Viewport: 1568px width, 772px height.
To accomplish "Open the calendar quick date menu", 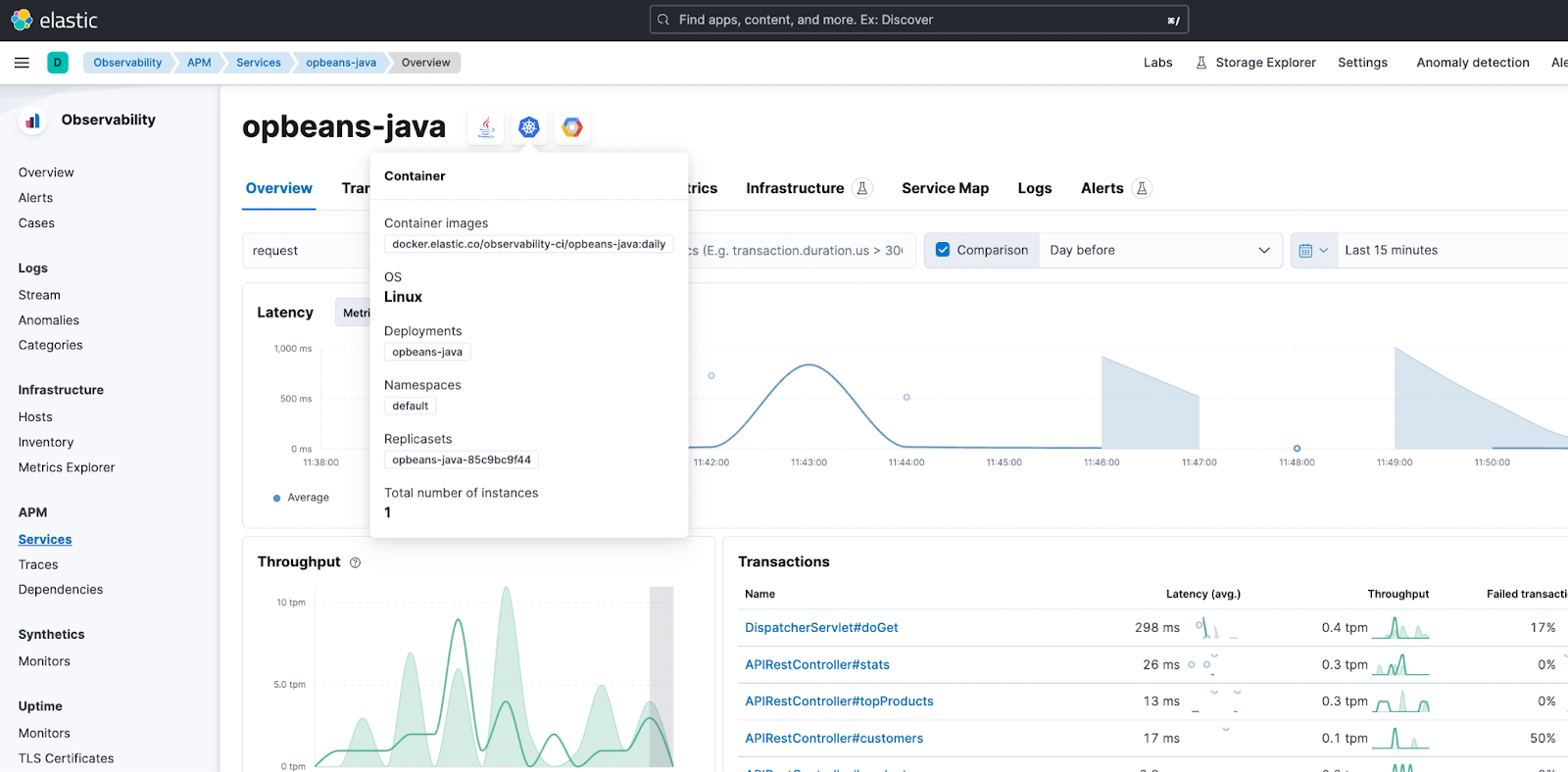I will point(1313,250).
